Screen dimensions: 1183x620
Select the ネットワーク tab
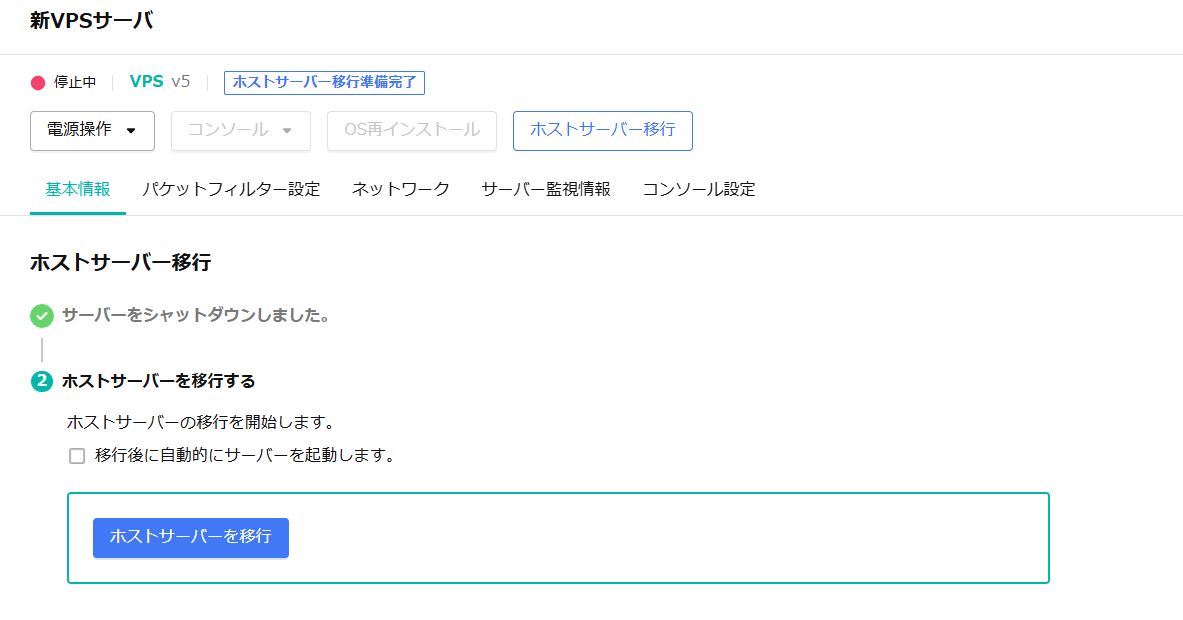tap(400, 188)
